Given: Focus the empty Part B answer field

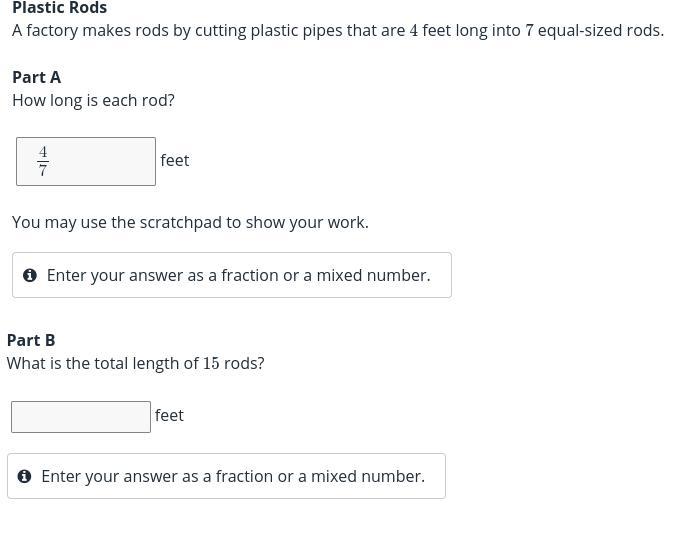Looking at the screenshot, I should (x=81, y=417).
